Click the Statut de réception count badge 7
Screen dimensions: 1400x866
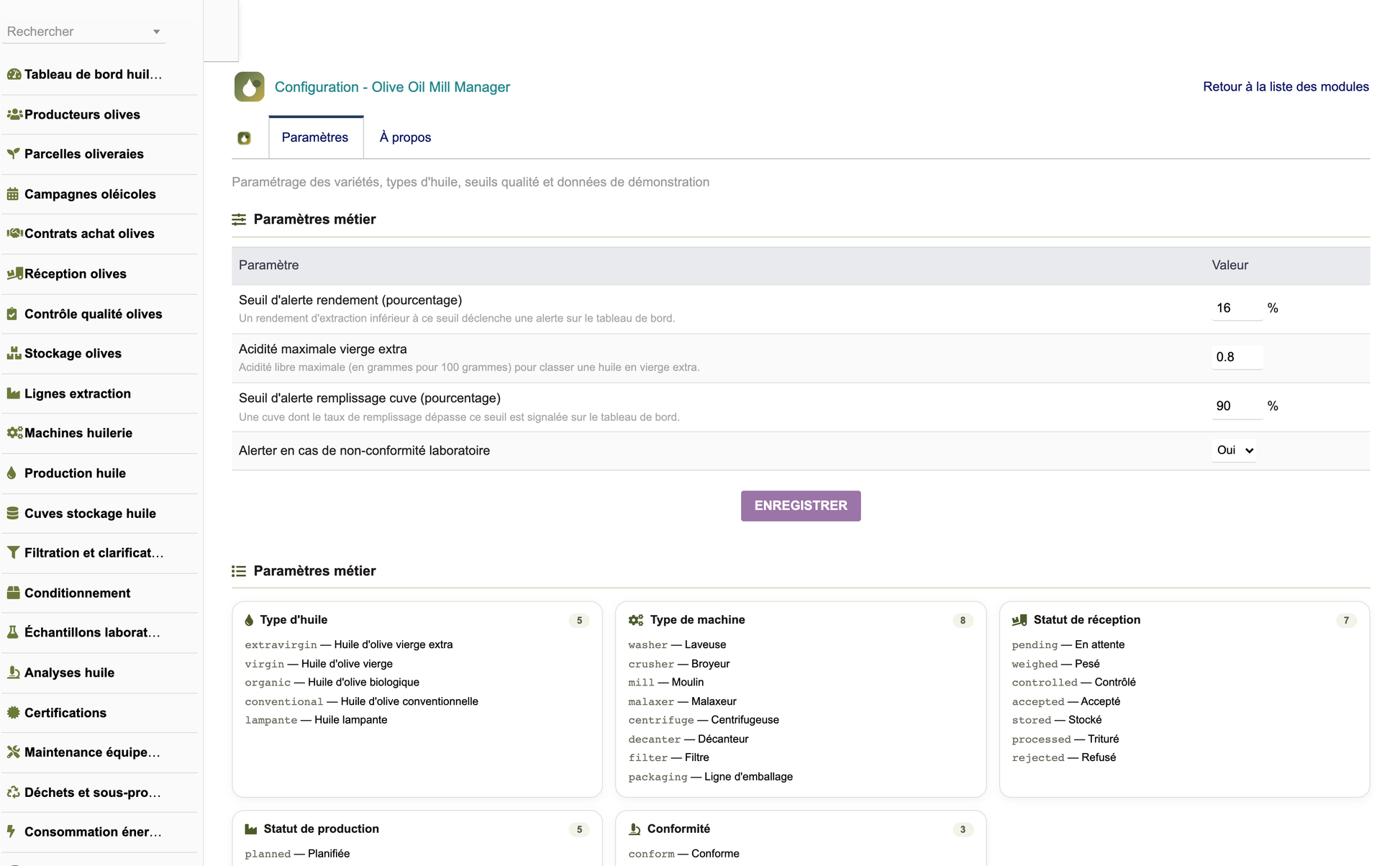pos(1346,620)
